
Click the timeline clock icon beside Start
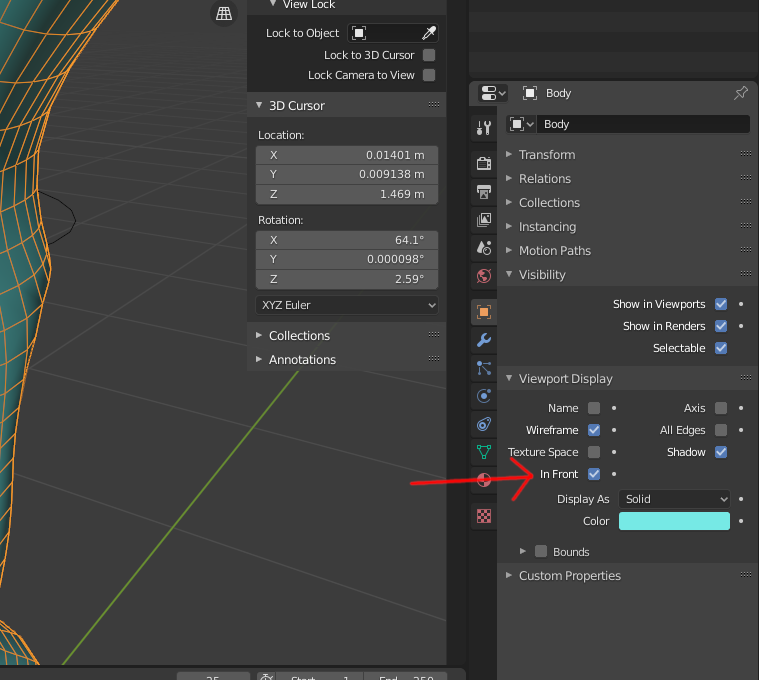pyautogui.click(x=266, y=677)
